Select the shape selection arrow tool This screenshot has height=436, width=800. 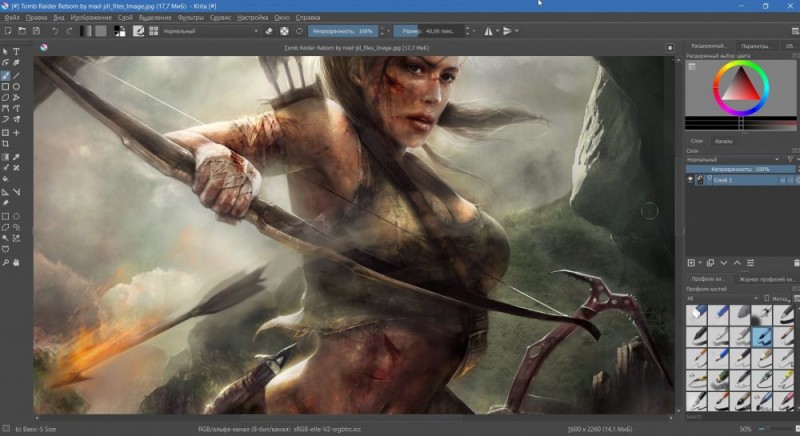point(5,52)
